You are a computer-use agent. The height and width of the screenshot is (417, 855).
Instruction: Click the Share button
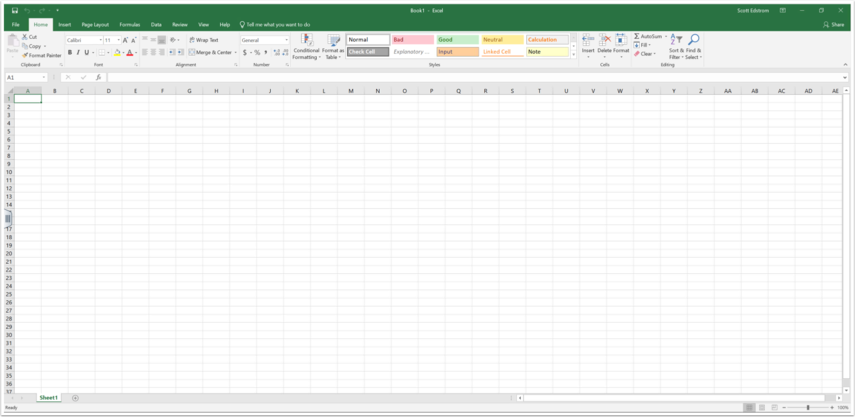click(x=834, y=24)
